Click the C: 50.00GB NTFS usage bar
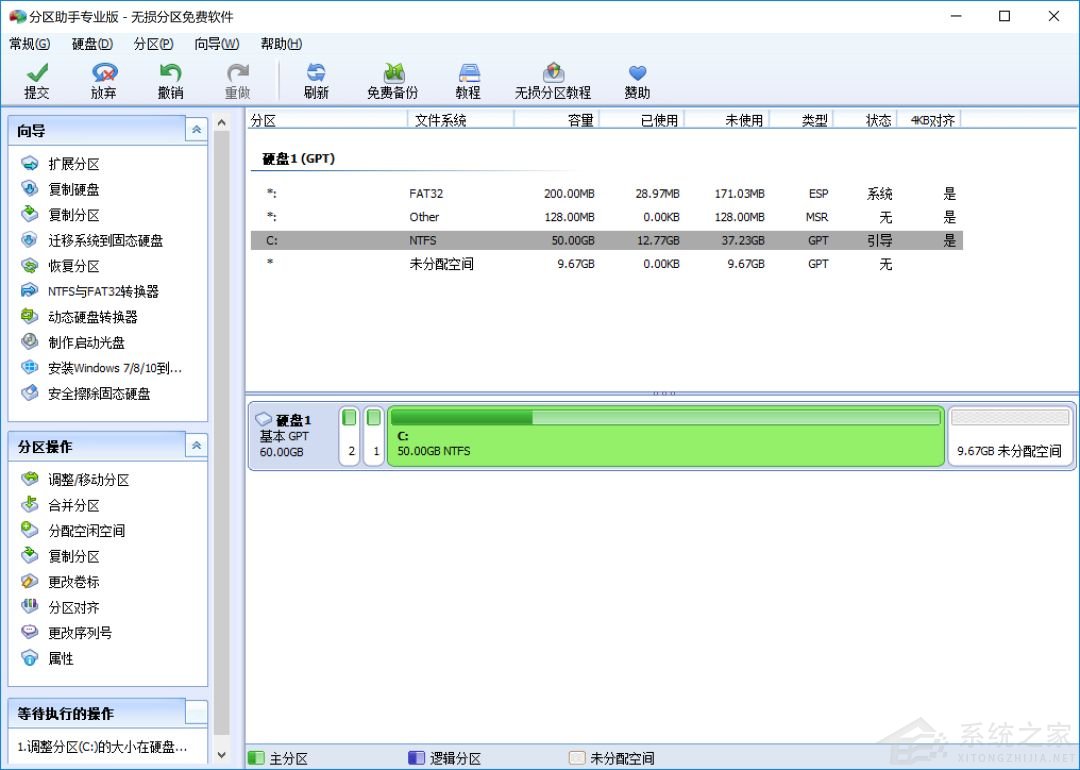 point(665,417)
